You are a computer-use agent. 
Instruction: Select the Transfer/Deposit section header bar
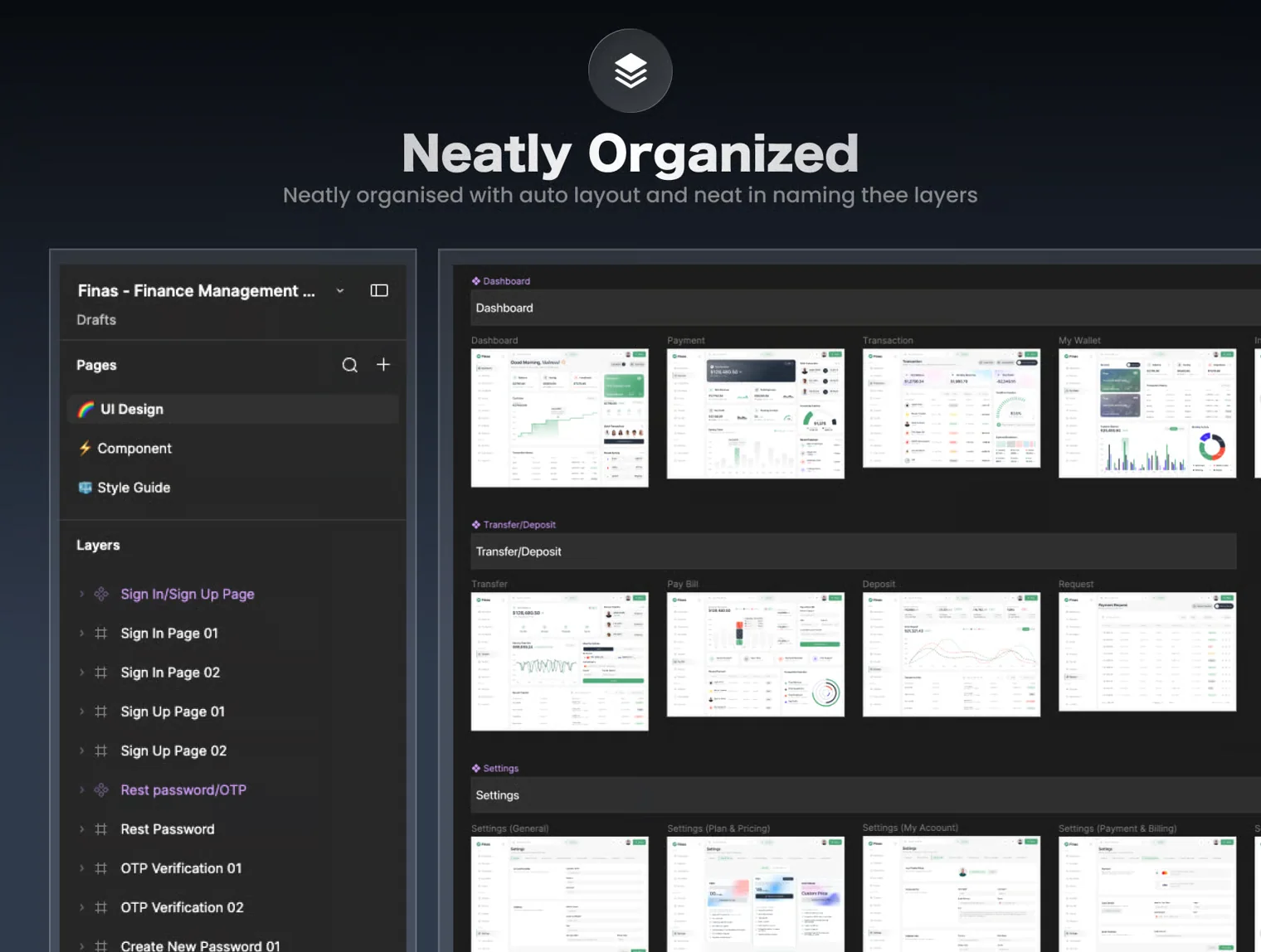point(854,551)
